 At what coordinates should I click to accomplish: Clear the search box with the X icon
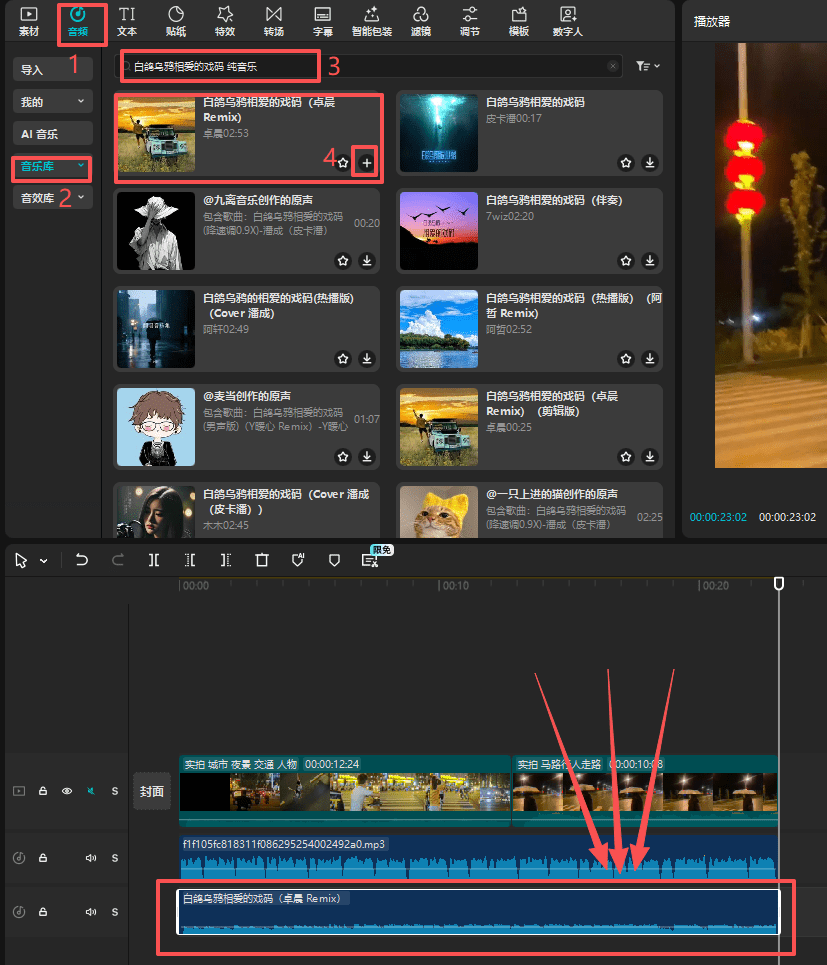(613, 66)
